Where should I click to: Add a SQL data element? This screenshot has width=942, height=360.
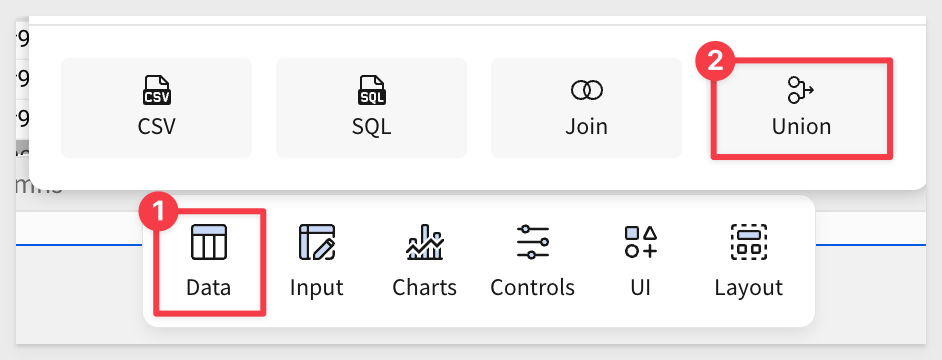tap(371, 108)
